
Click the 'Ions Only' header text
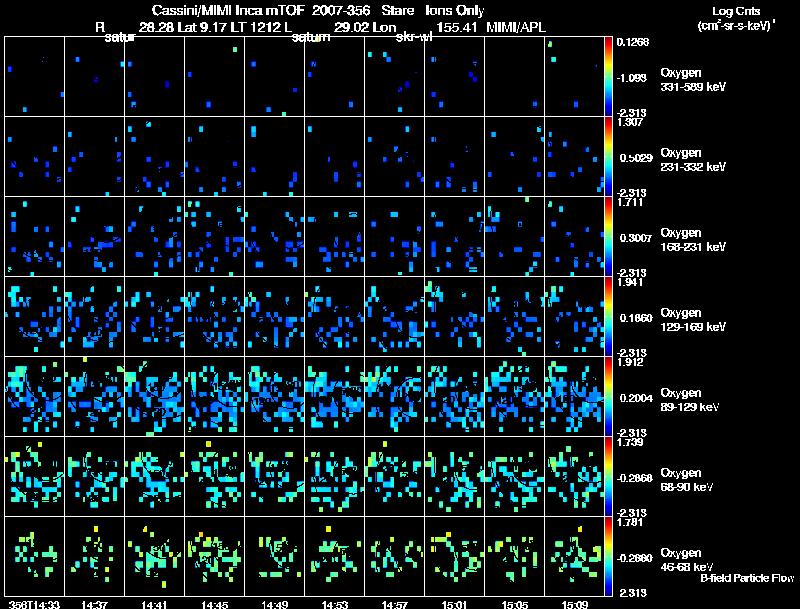pyautogui.click(x=455, y=10)
